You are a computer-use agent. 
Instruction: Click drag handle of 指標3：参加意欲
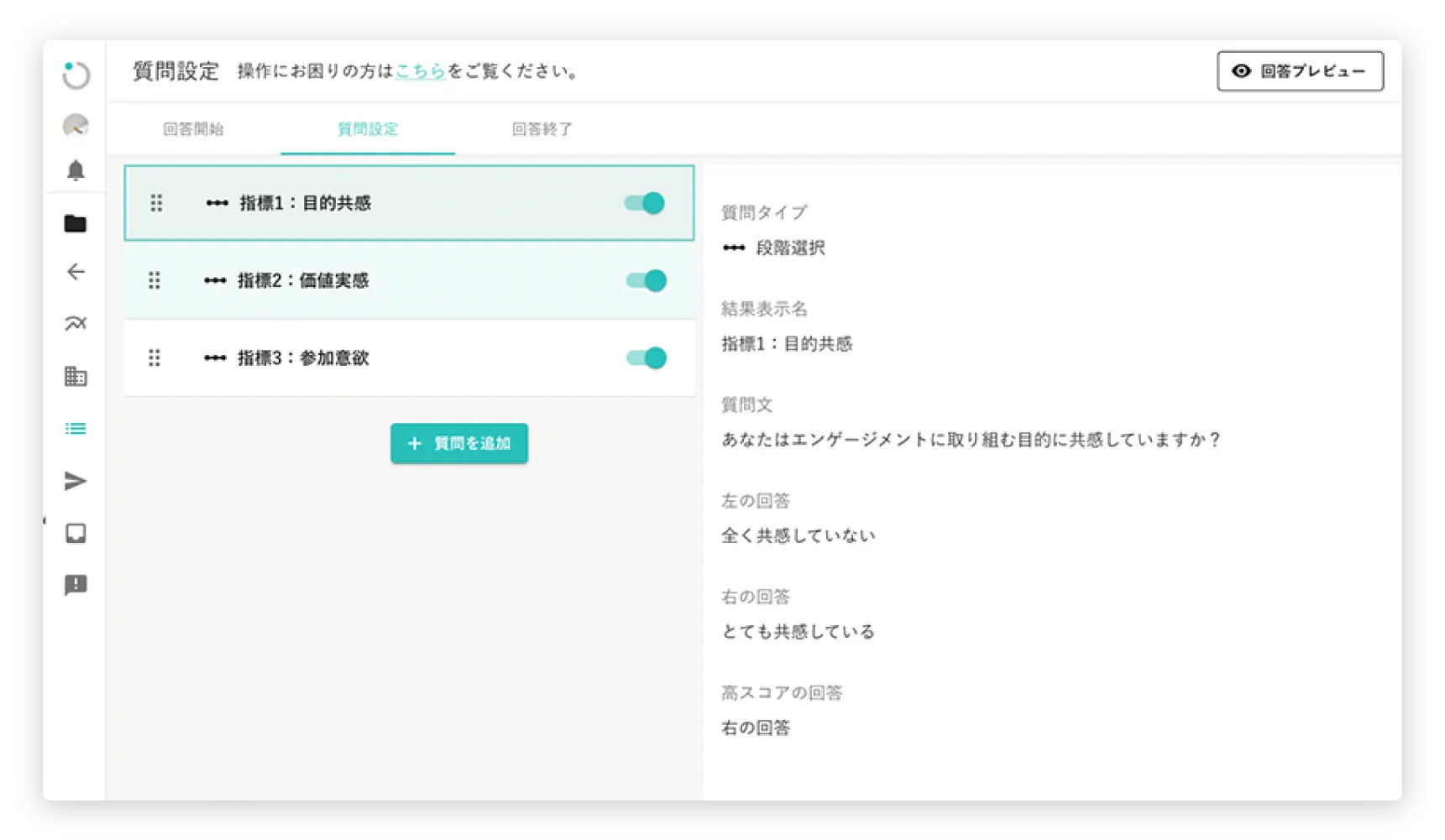click(x=154, y=358)
